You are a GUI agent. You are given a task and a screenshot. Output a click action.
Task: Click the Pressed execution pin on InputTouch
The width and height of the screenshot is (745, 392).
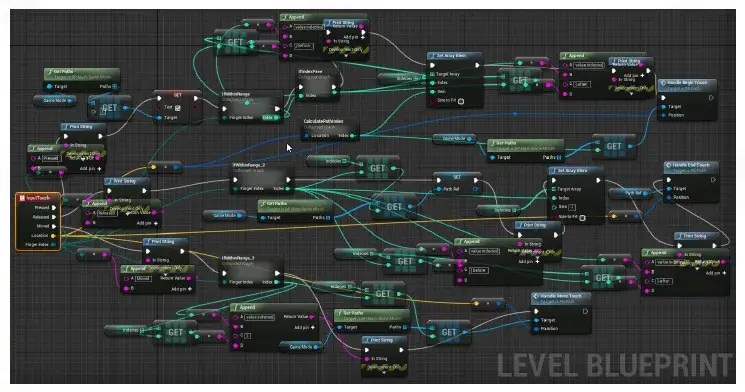[x=54, y=208]
